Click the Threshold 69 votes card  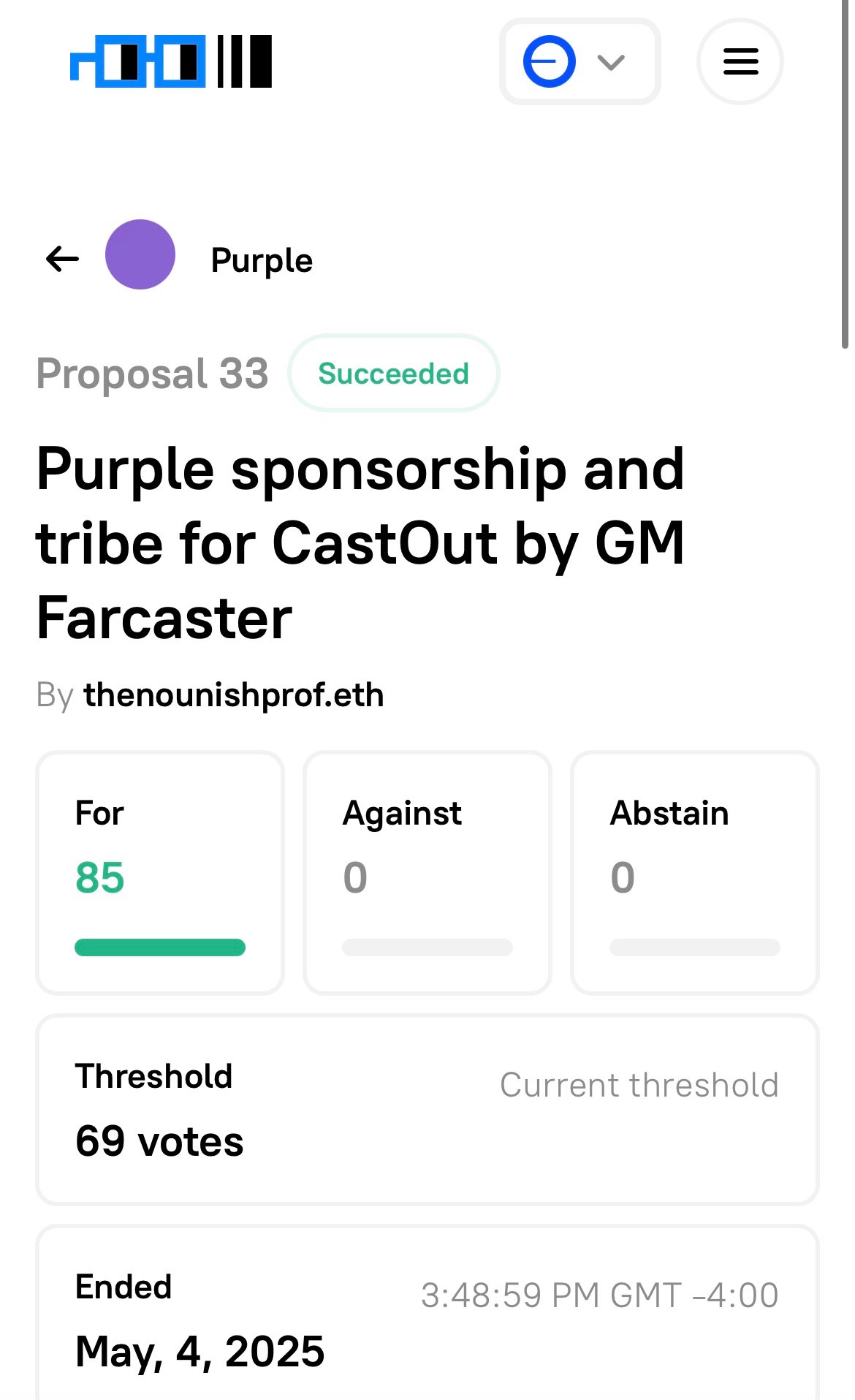tap(427, 1110)
